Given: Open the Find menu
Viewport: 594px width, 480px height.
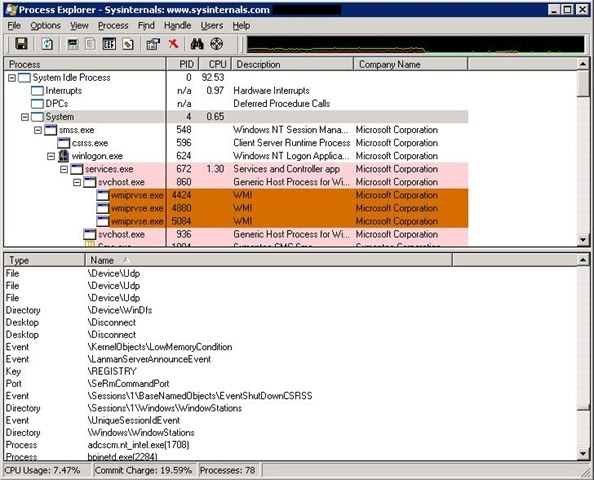Looking at the screenshot, I should click(146, 25).
